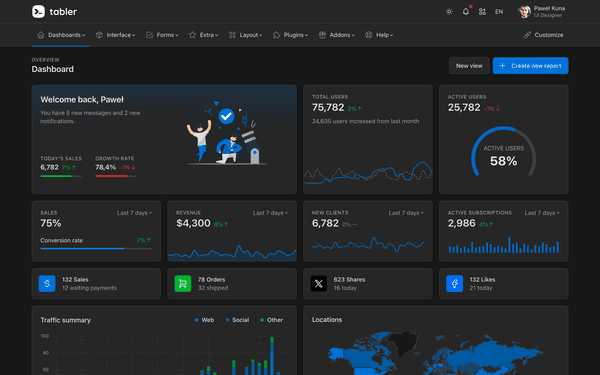
Task: Click the Revenue line chart
Action: point(232,253)
